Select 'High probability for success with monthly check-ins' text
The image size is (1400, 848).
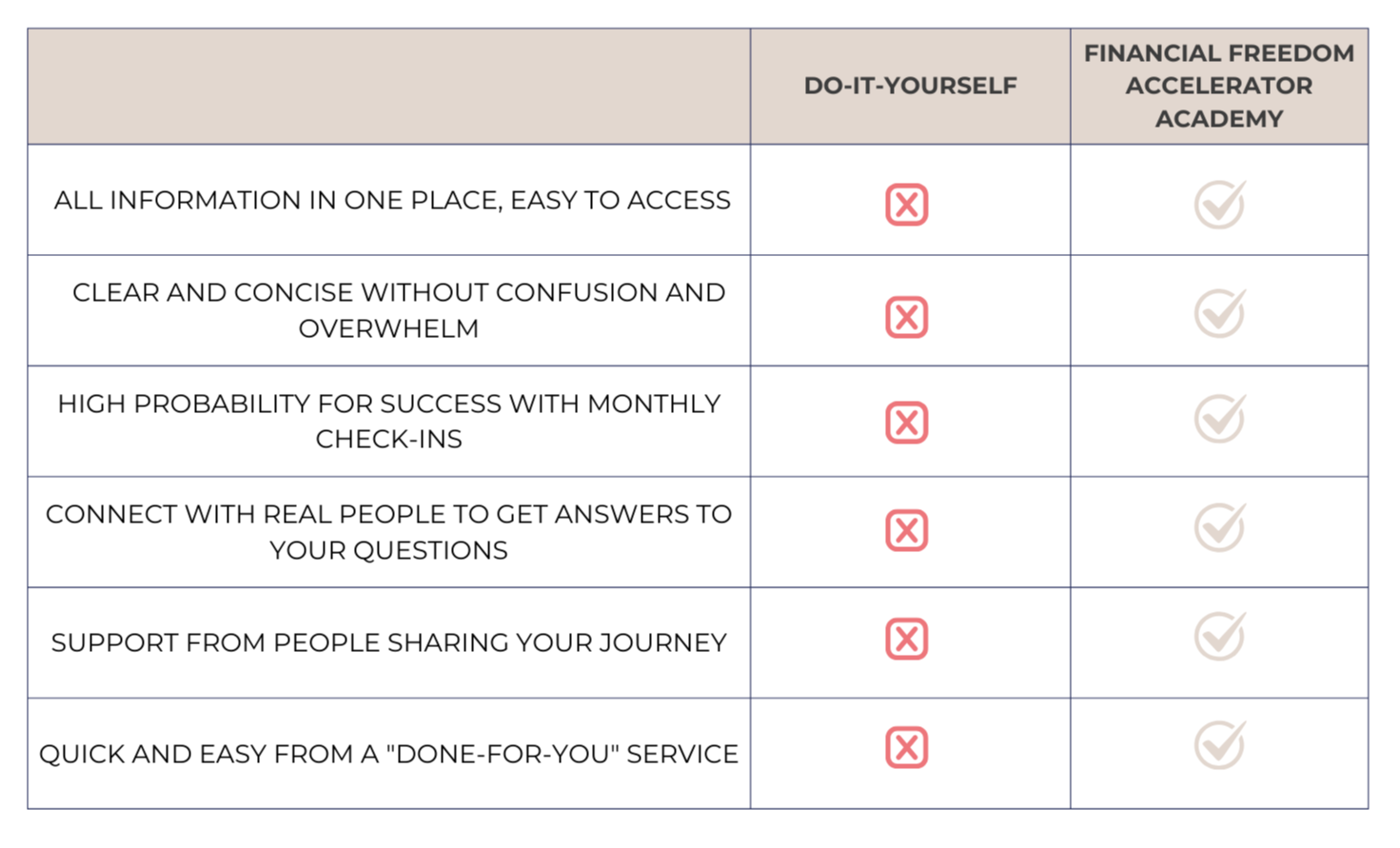(389, 421)
